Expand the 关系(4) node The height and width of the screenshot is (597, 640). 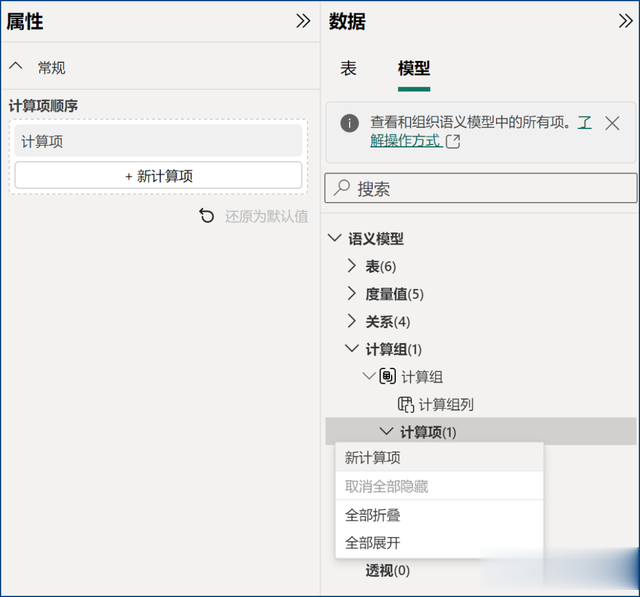click(352, 321)
